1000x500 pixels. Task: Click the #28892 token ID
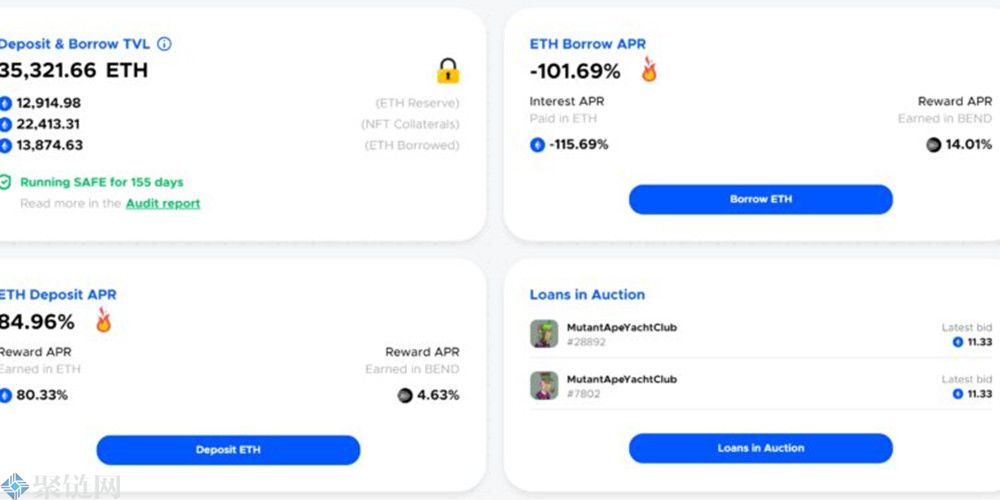[586, 342]
